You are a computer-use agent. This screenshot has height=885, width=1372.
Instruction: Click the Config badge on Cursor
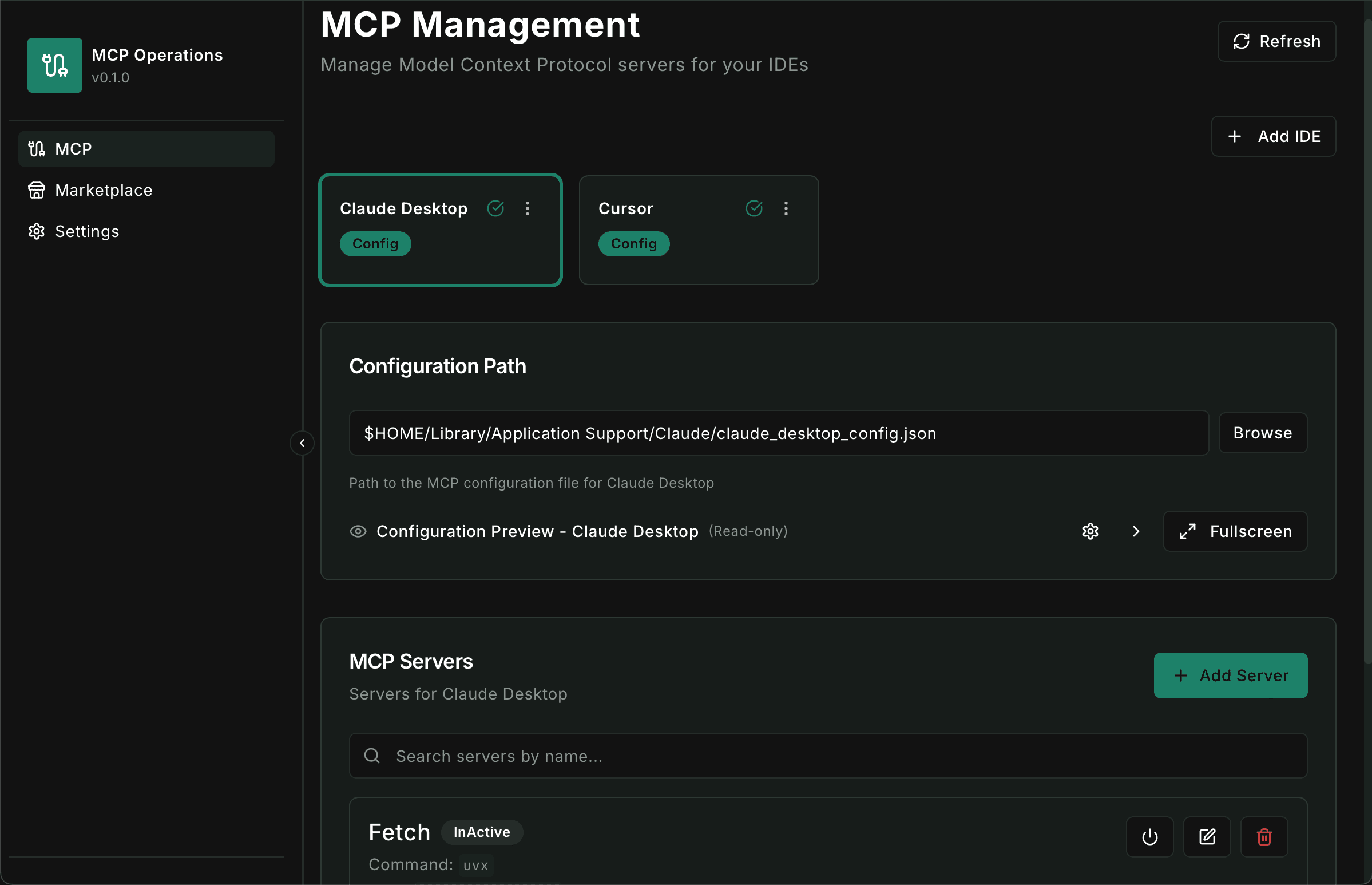tap(634, 244)
